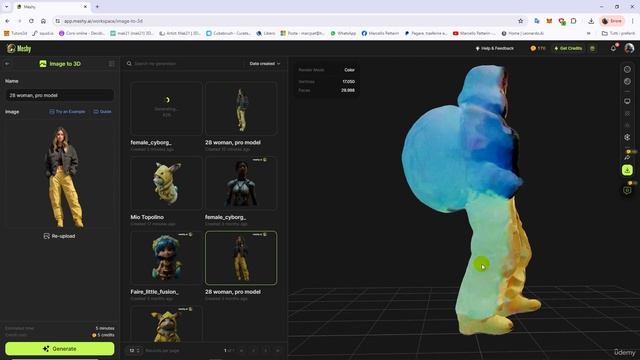Viewport: 640px width, 360px height.
Task: Click the display screen icon in the viewer toolbar
Action: pyautogui.click(x=627, y=101)
